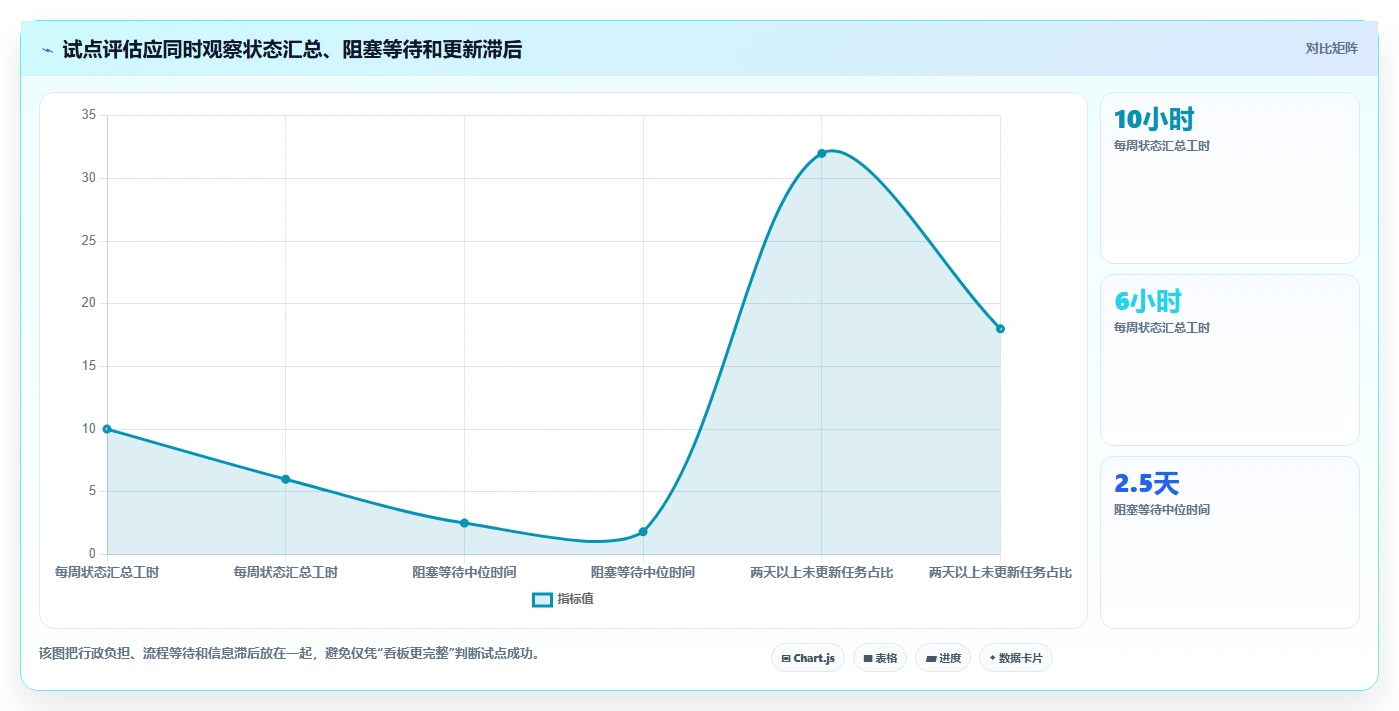The image size is (1399, 711).
Task: Toggle the 指标值 legend swatch
Action: coord(542,599)
